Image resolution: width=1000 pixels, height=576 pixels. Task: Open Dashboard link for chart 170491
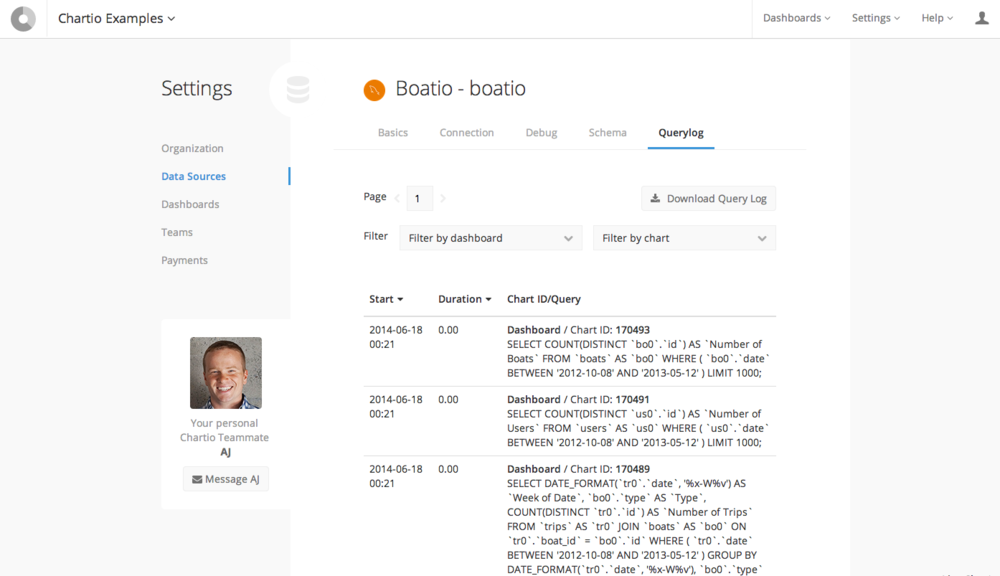coord(534,399)
